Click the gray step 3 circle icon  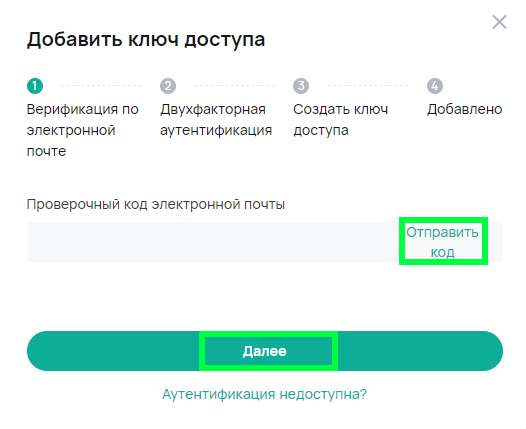pyautogui.click(x=301, y=86)
